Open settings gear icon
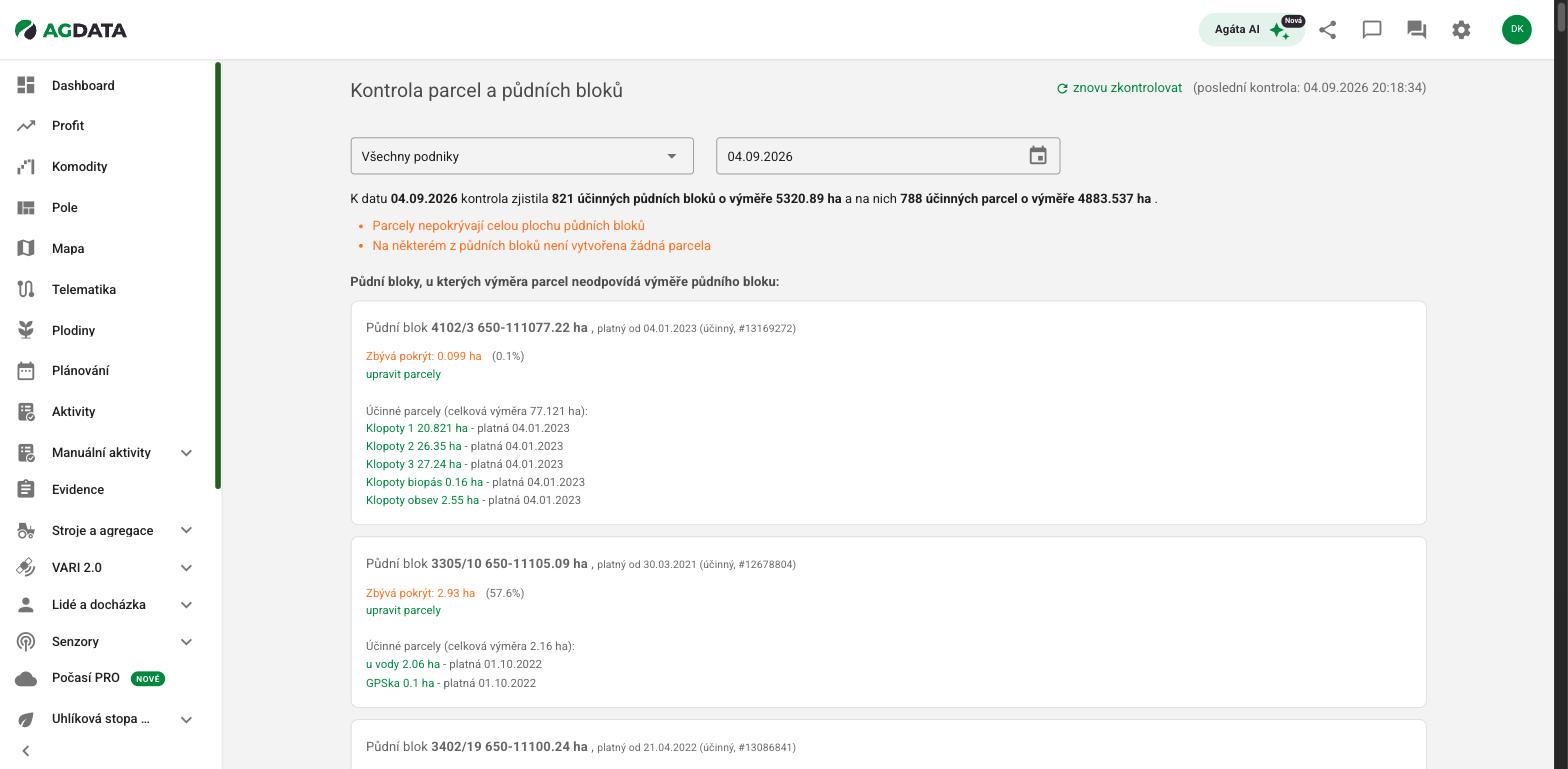The width and height of the screenshot is (1568, 769). tap(1461, 30)
